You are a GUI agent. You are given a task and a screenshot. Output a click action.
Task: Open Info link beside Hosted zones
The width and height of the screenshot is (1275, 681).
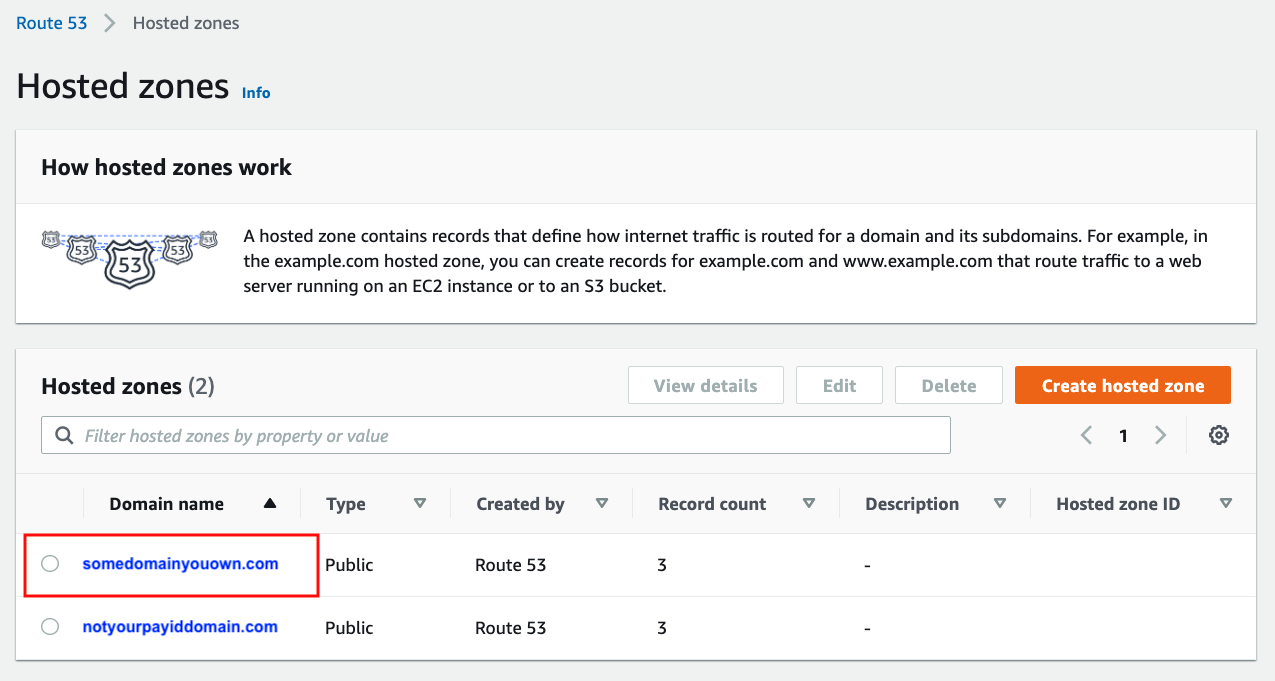click(256, 92)
